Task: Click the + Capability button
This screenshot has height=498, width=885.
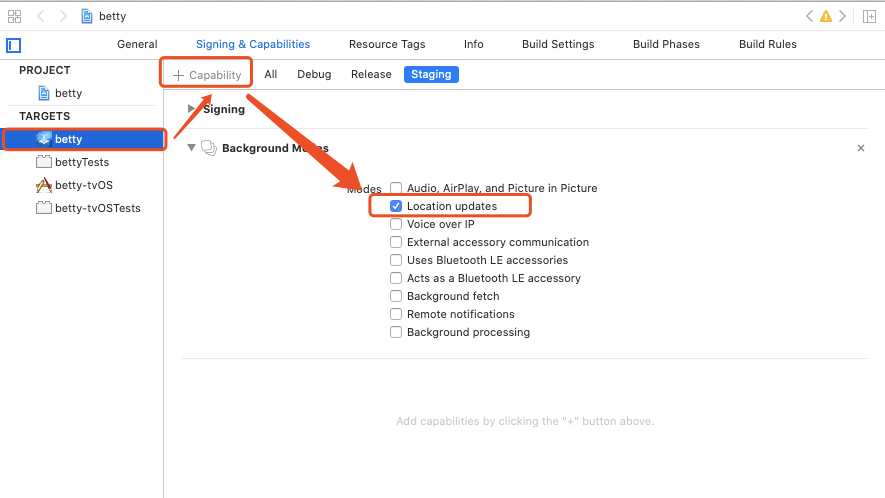Action: tap(207, 74)
